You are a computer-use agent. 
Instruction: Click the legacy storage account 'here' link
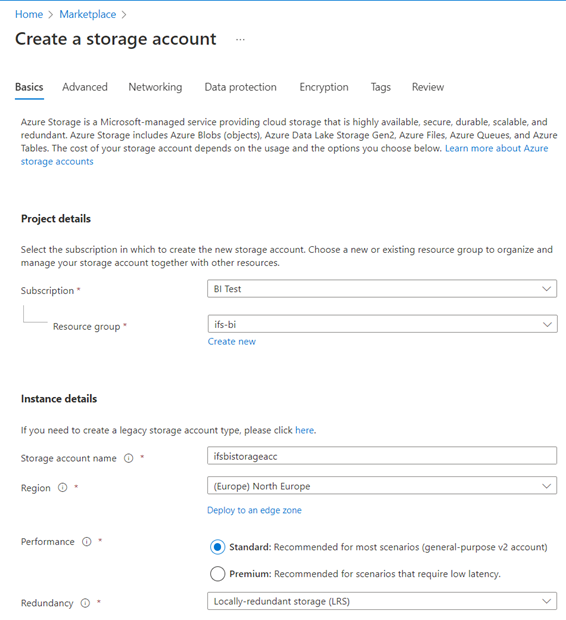pyautogui.click(x=305, y=430)
